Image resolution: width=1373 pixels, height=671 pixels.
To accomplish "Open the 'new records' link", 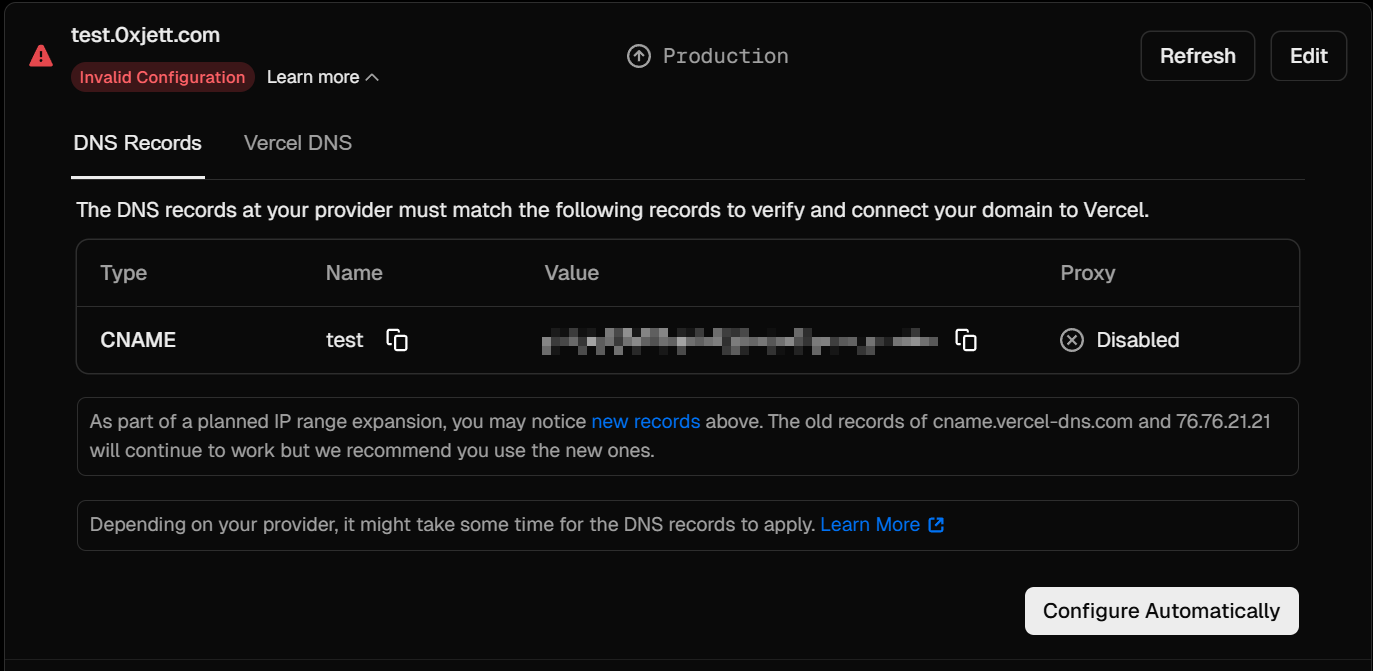I will 645,421.
